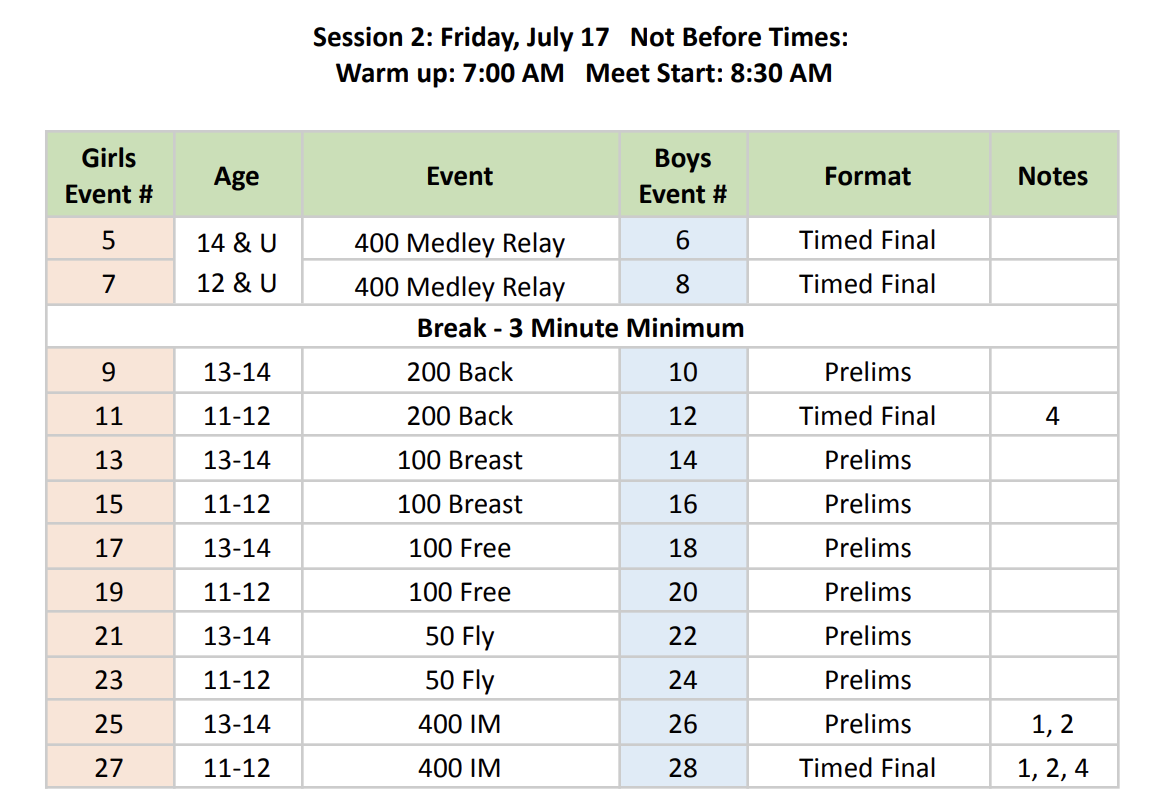Click the Girls Event # column header
The width and height of the screenshot is (1170, 810).
coord(109,175)
